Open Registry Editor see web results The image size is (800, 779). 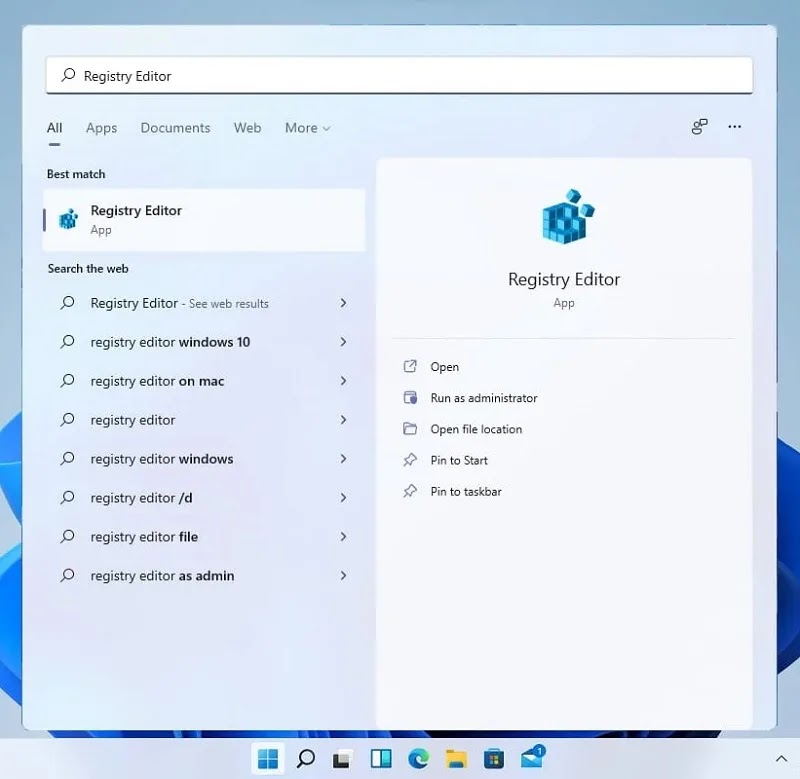coord(204,303)
